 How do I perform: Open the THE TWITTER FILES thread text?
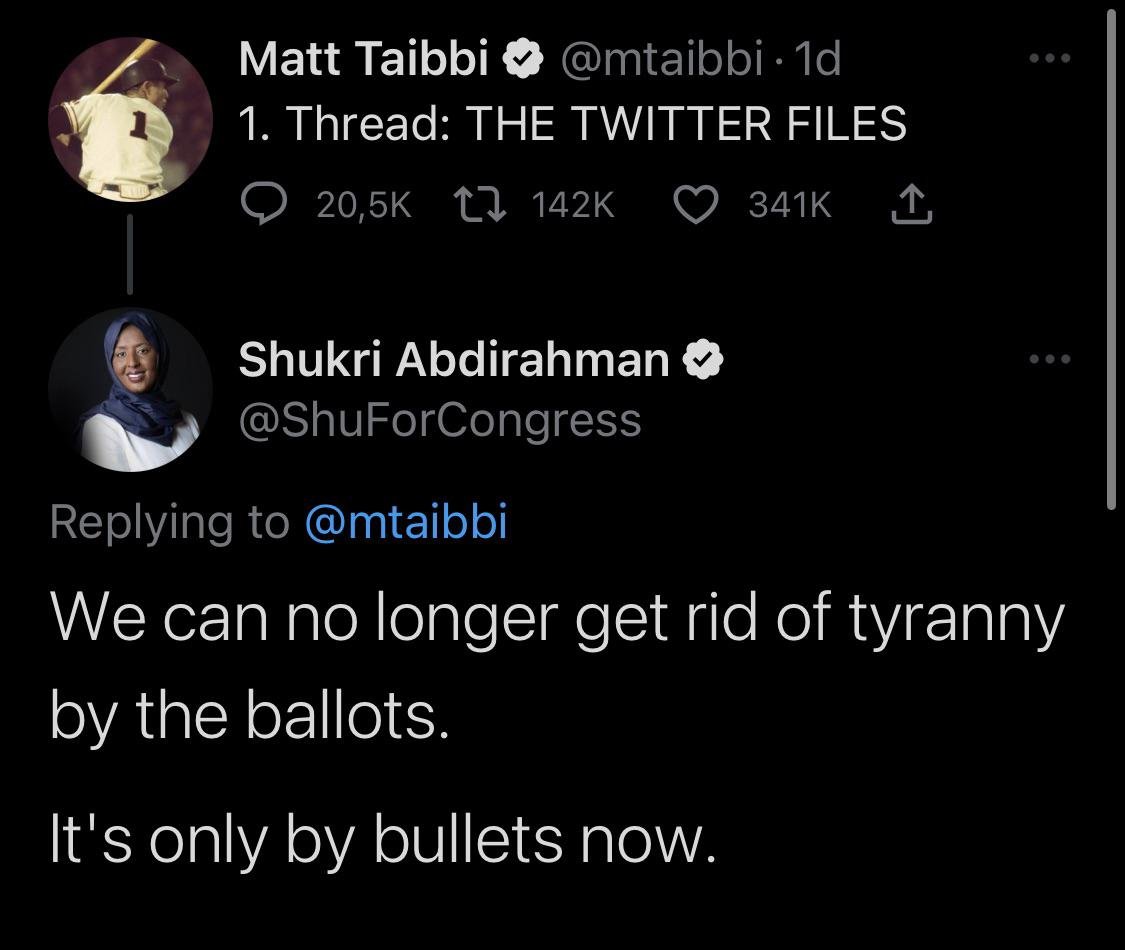[572, 124]
